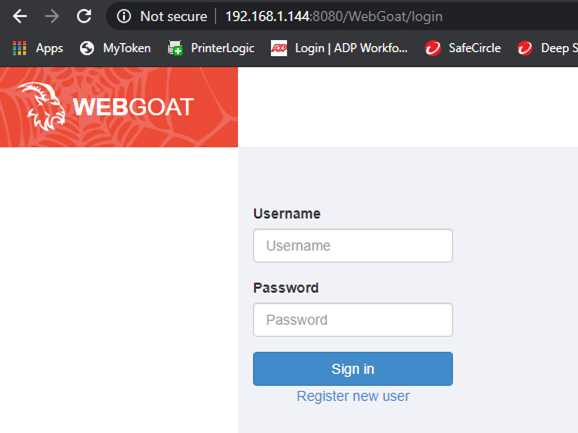The image size is (578, 433).
Task: Click the Username field label
Action: click(287, 214)
